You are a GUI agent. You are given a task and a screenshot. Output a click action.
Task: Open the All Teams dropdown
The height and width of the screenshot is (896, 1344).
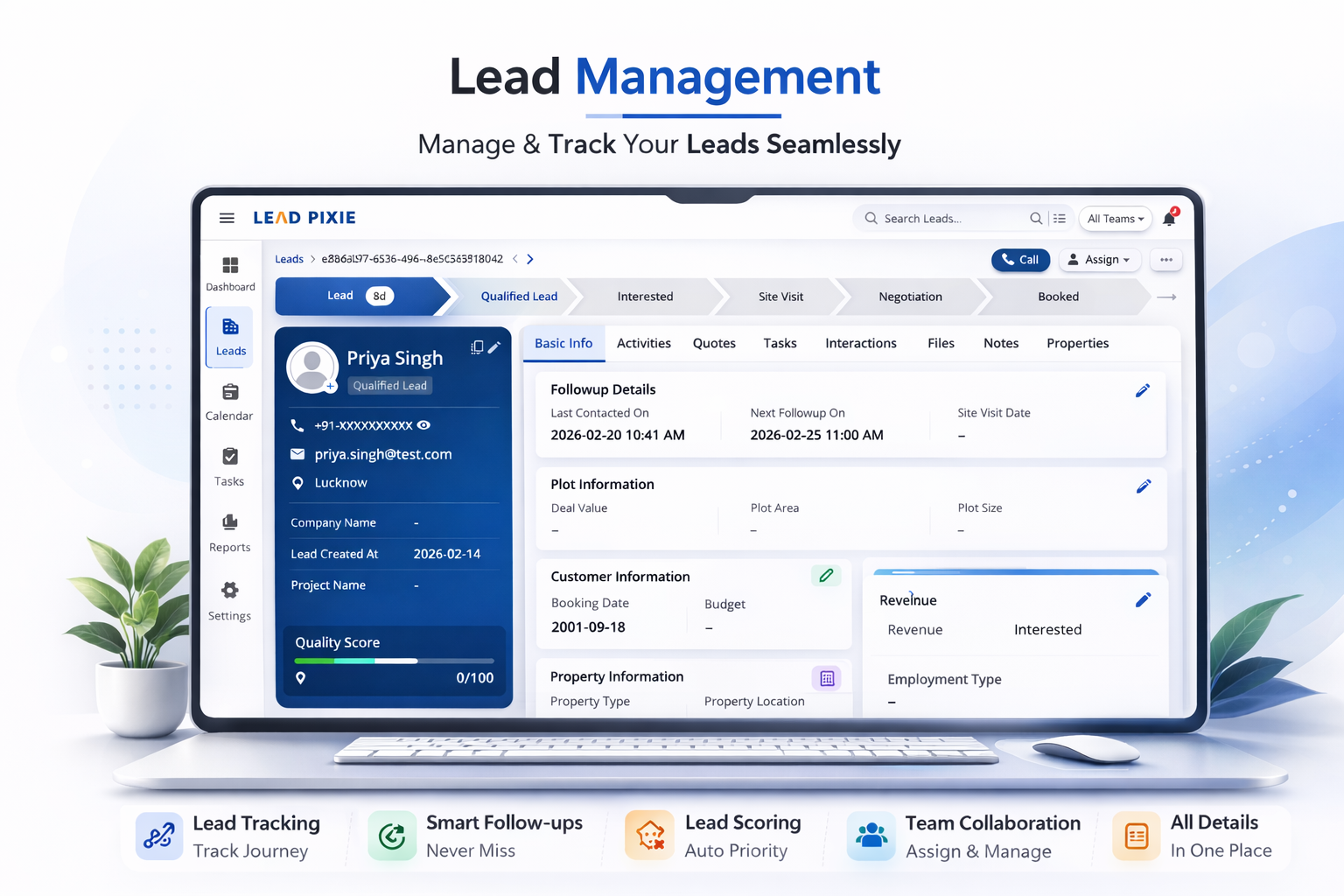pos(1116,219)
